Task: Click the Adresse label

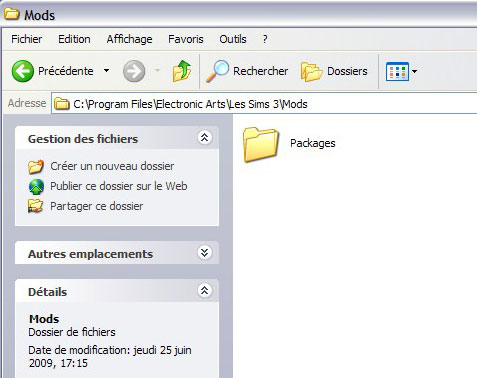Action: (x=27, y=103)
